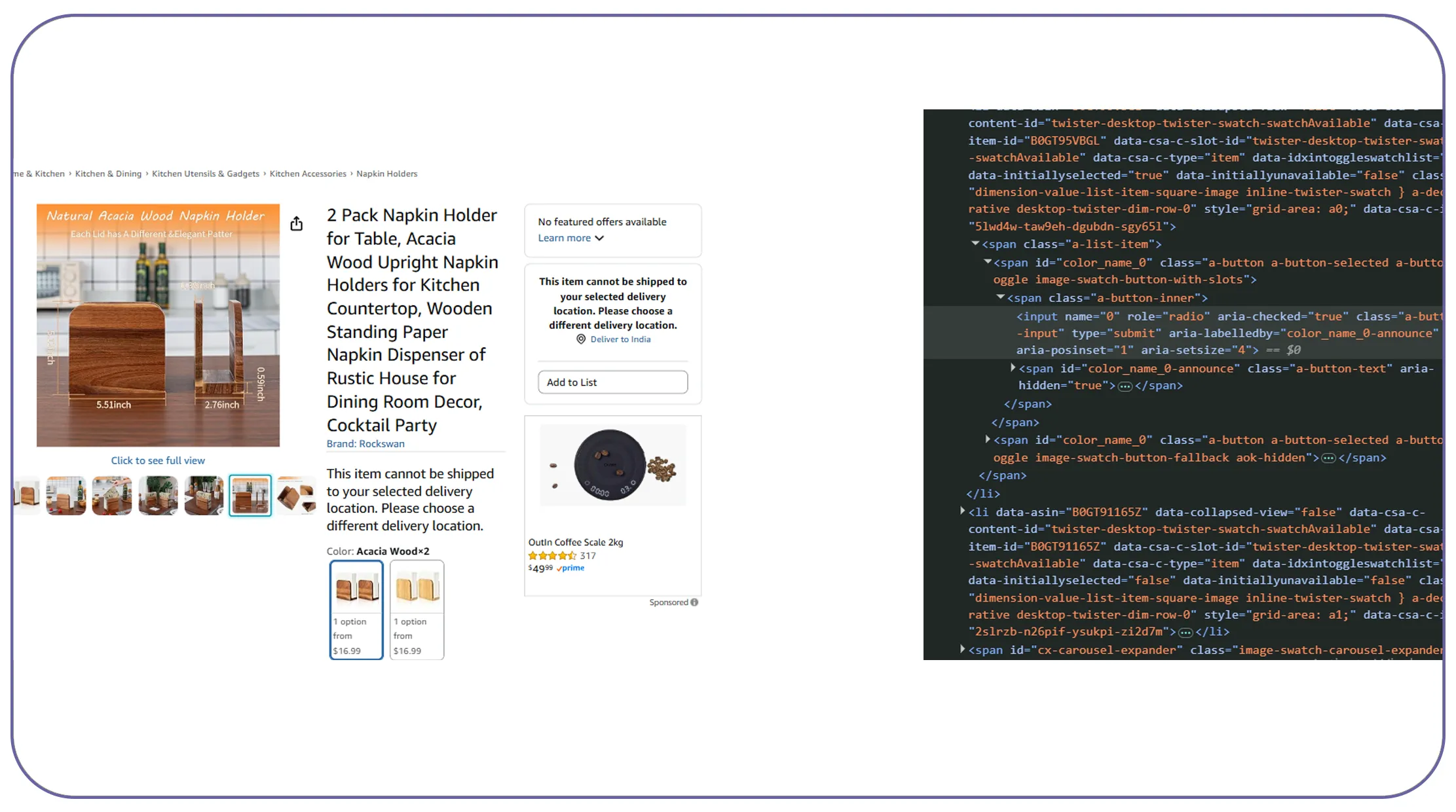Select the thumbnail with a hand pulling napkins
The image size is (1456, 812).
tap(112, 496)
